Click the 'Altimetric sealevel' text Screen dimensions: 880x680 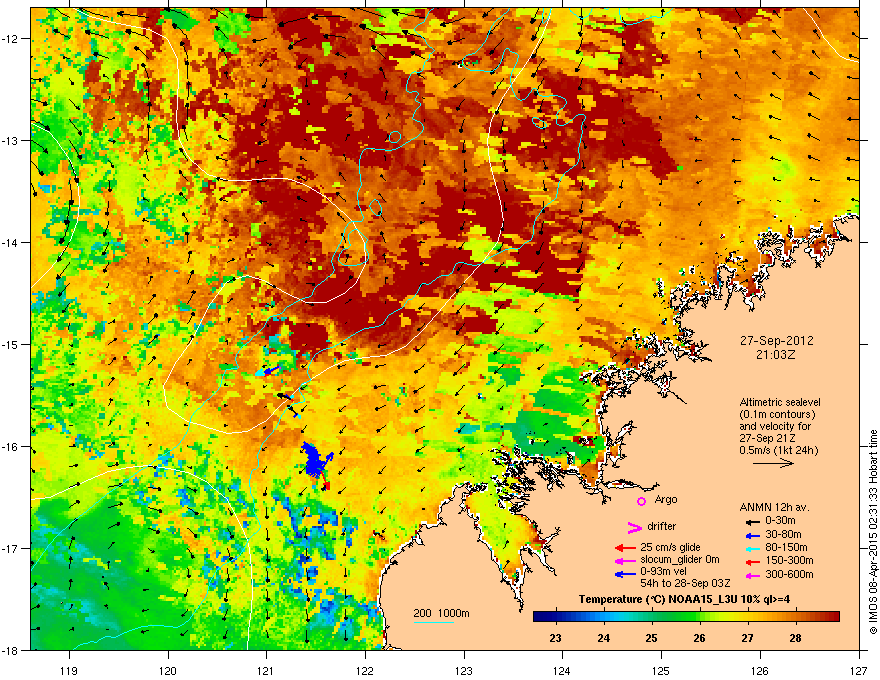coord(780,402)
